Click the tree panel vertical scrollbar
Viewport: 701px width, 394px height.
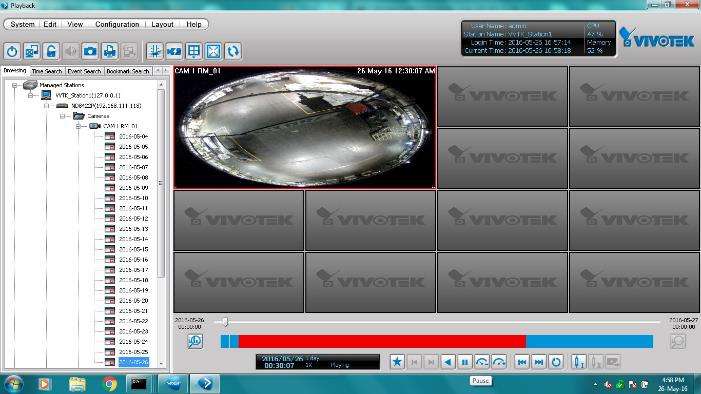161,183
